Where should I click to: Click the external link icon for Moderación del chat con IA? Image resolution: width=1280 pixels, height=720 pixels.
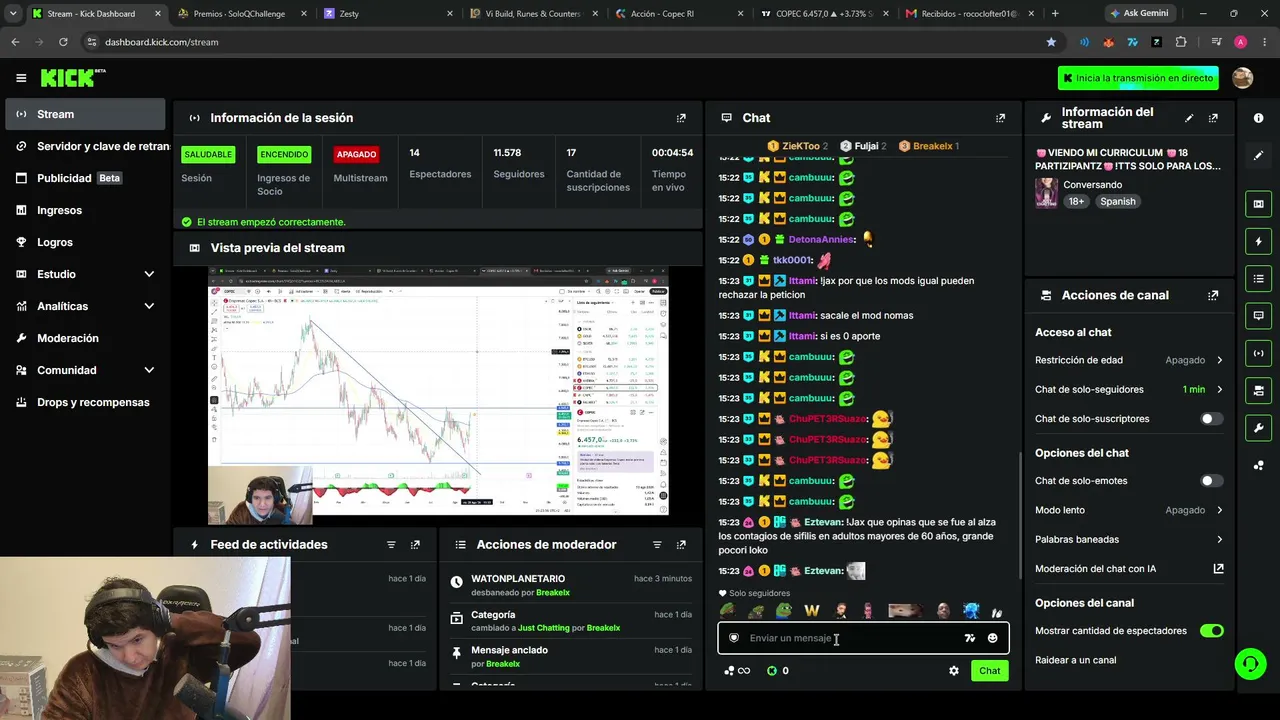pyautogui.click(x=1218, y=569)
